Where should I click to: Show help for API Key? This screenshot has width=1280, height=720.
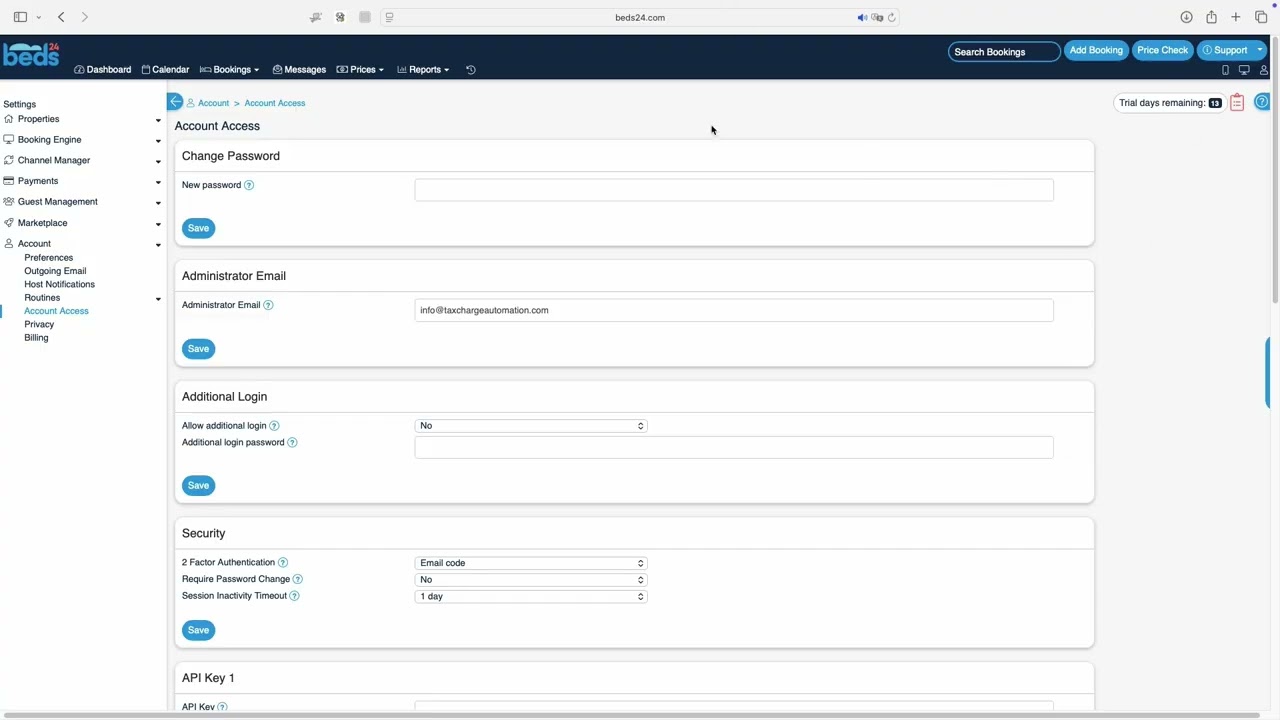tap(222, 707)
